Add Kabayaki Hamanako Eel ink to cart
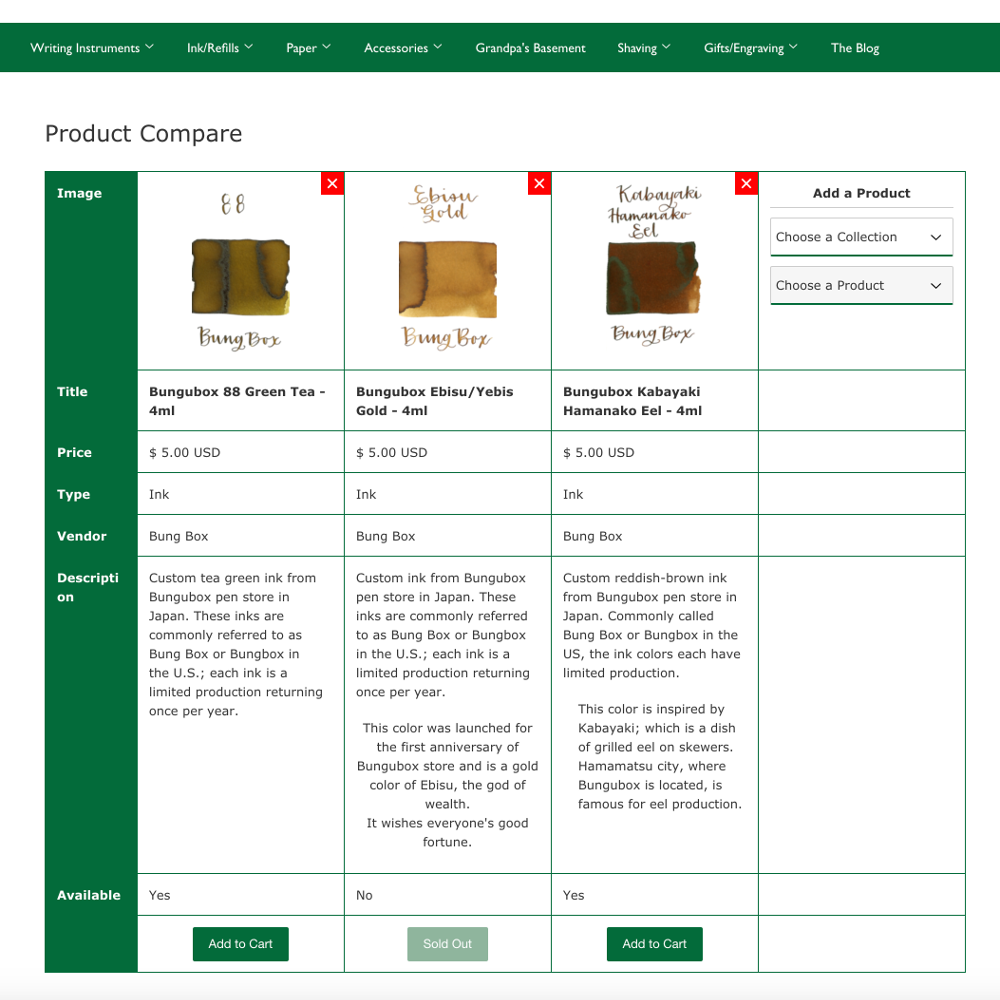Screen dimensions: 1000x1000 point(654,944)
